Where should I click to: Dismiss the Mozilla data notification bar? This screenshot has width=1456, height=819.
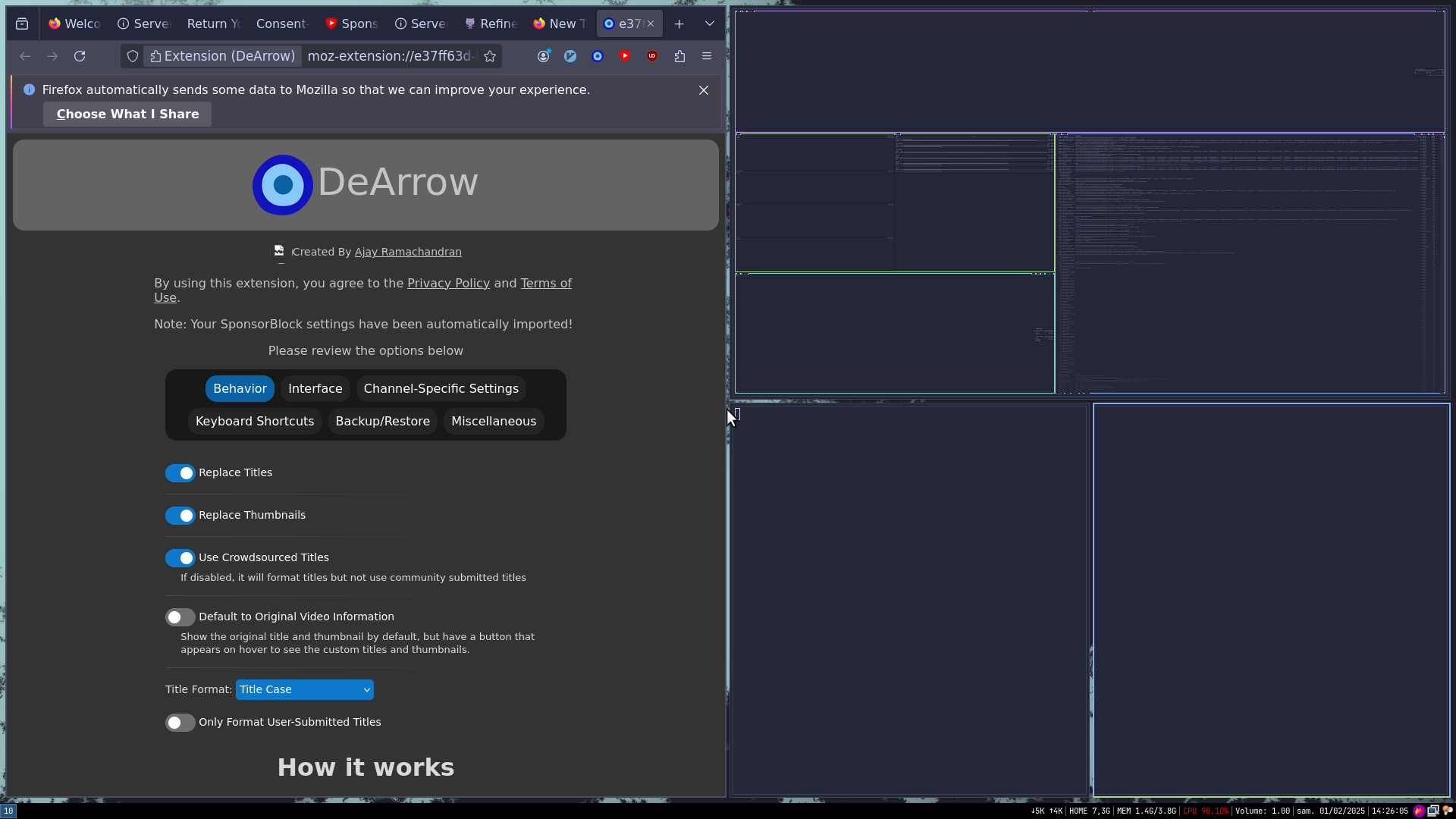pos(704,90)
